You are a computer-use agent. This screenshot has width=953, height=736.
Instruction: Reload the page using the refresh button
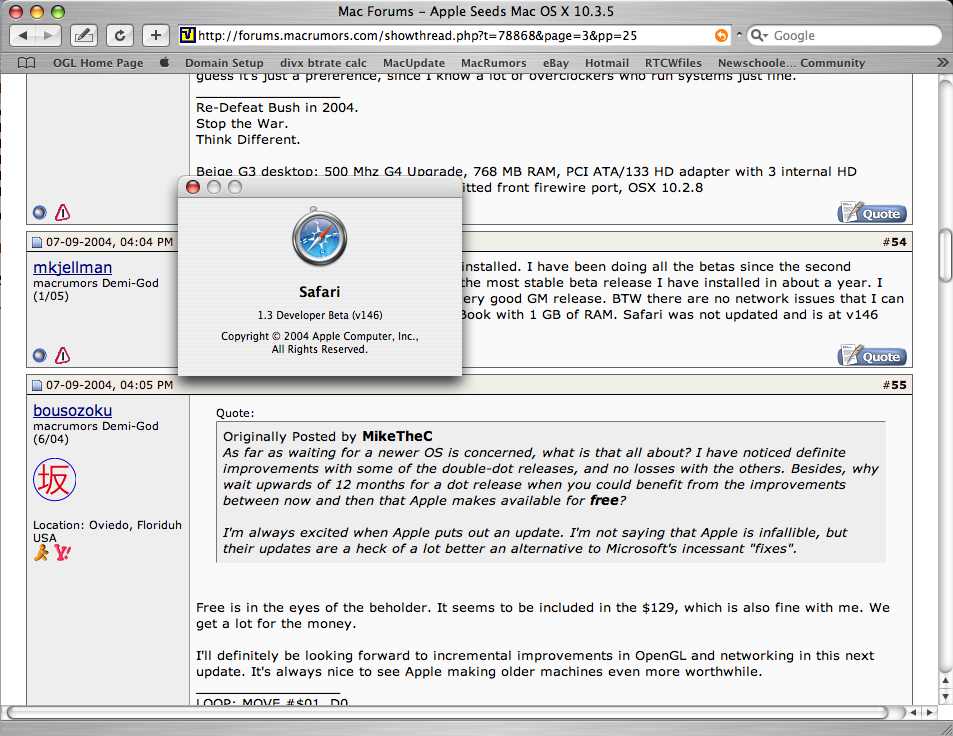pyautogui.click(x=120, y=35)
